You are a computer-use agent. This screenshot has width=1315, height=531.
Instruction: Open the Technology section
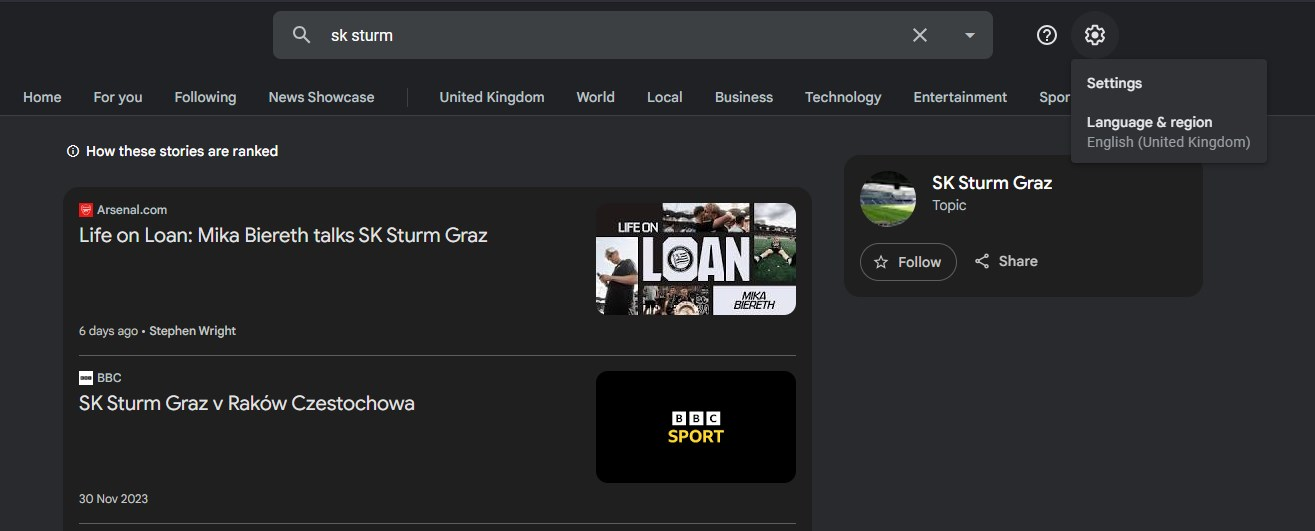click(843, 97)
